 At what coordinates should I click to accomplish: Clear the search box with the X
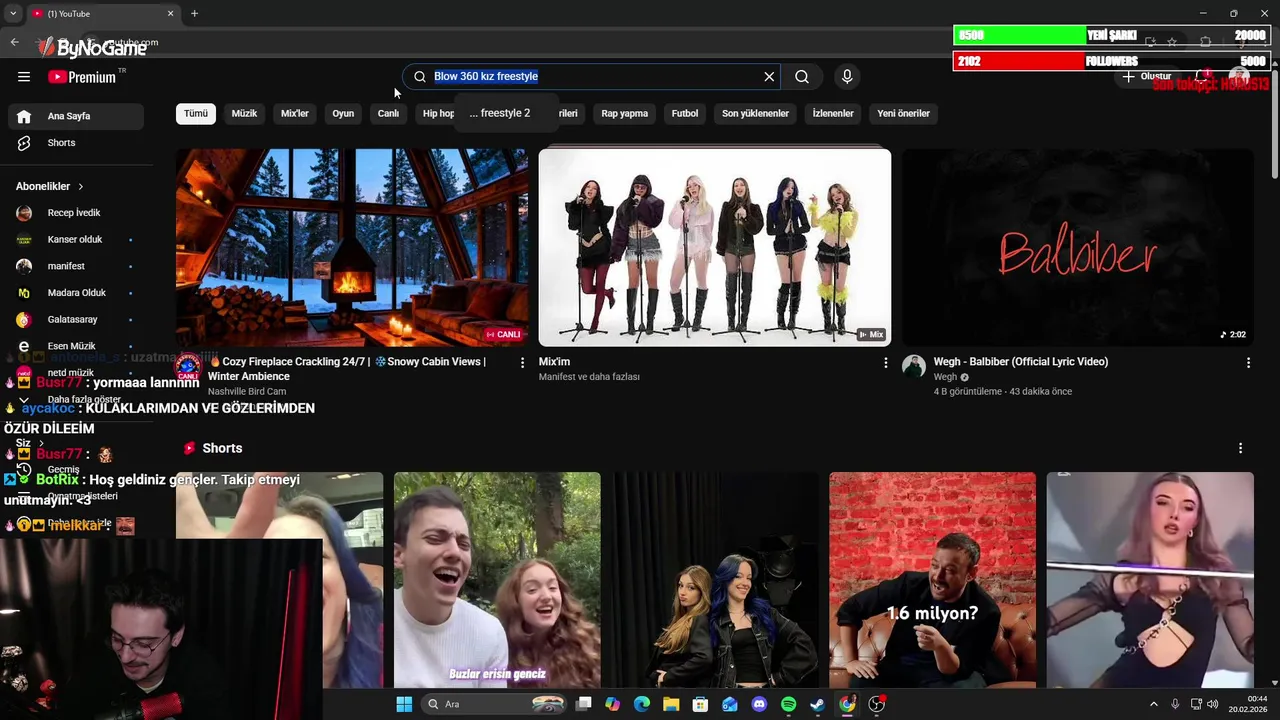769,77
